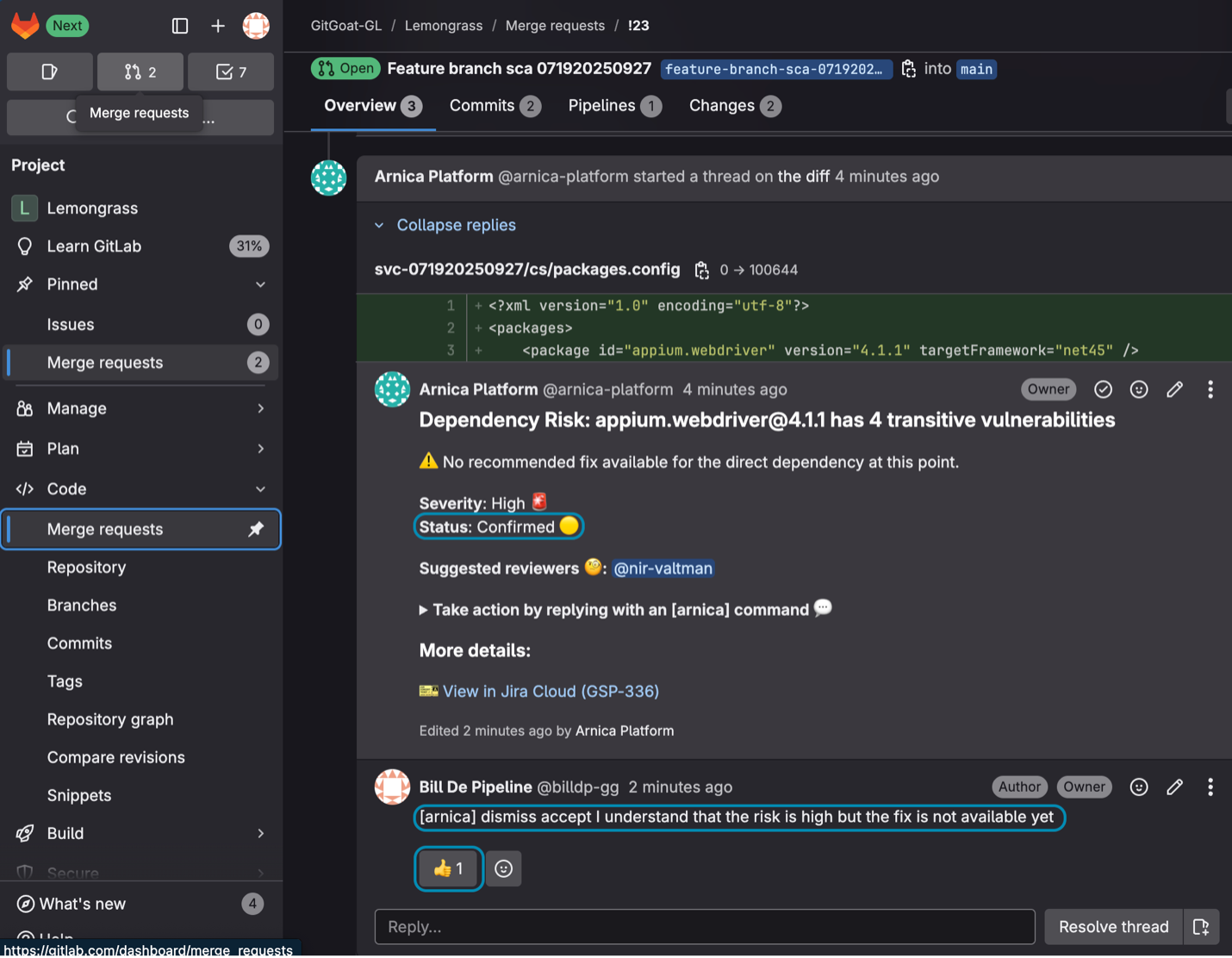Open the GitLab fox logo home
The image size is (1232, 958).
point(25,25)
